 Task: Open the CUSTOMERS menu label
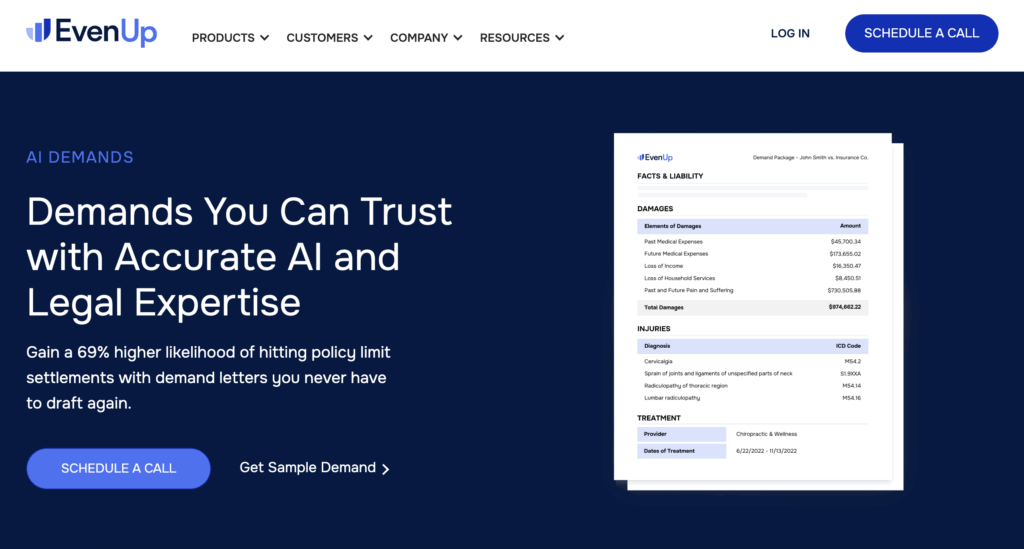(x=322, y=38)
